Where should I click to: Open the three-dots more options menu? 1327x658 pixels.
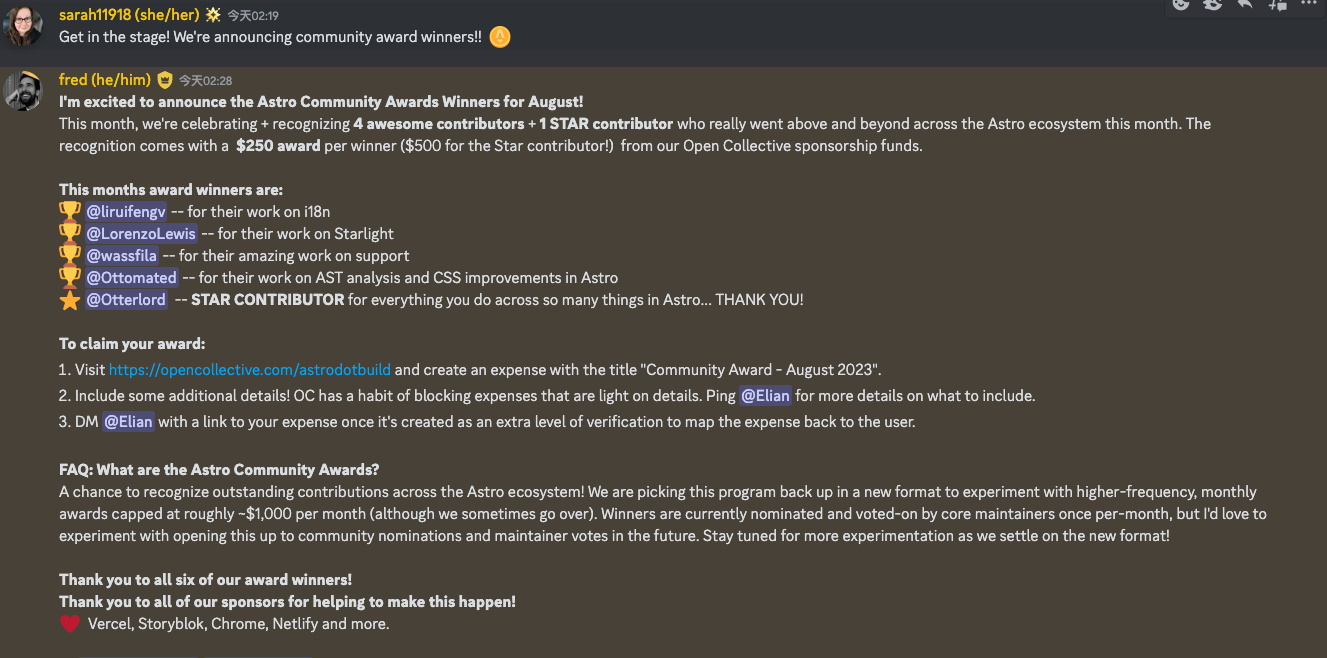[1309, 4]
